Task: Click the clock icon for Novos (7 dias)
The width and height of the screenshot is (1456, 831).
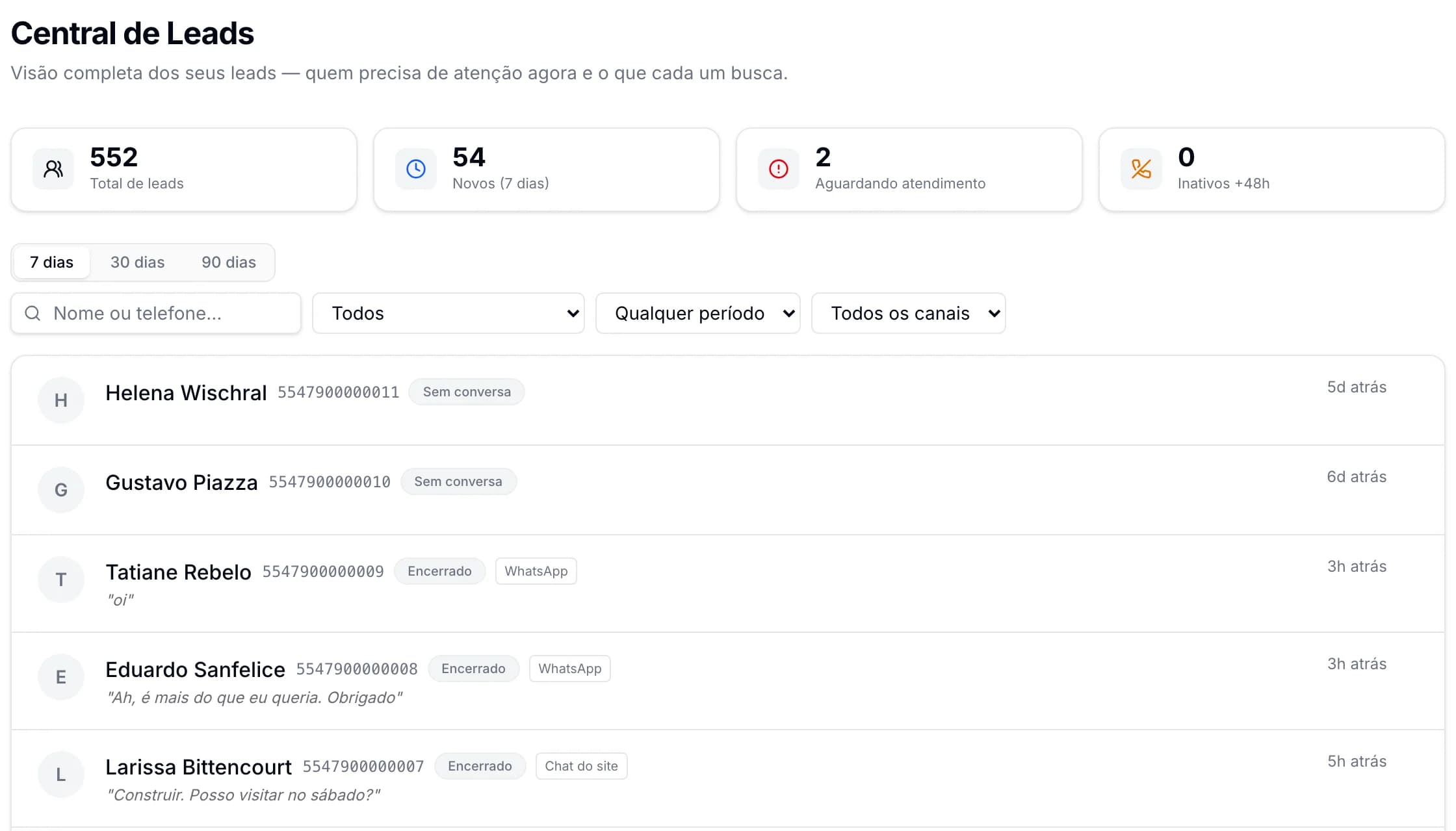Action: 416,169
